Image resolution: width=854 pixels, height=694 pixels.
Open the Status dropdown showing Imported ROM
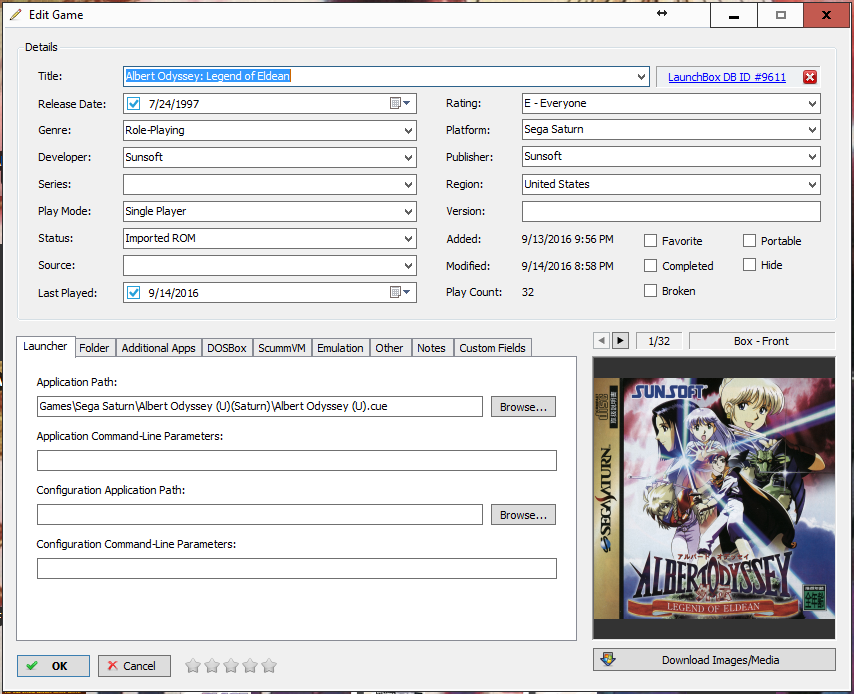pyautogui.click(x=408, y=239)
